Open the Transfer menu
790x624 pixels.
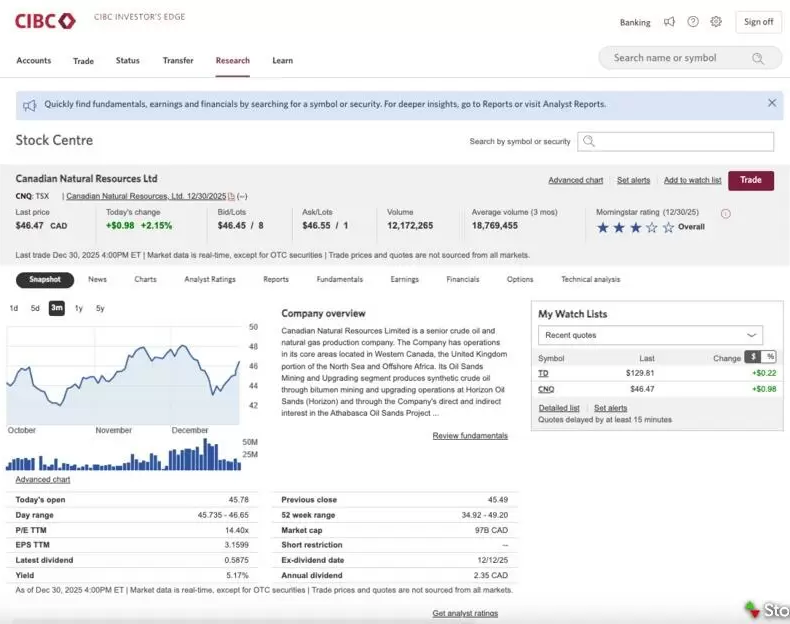178,60
